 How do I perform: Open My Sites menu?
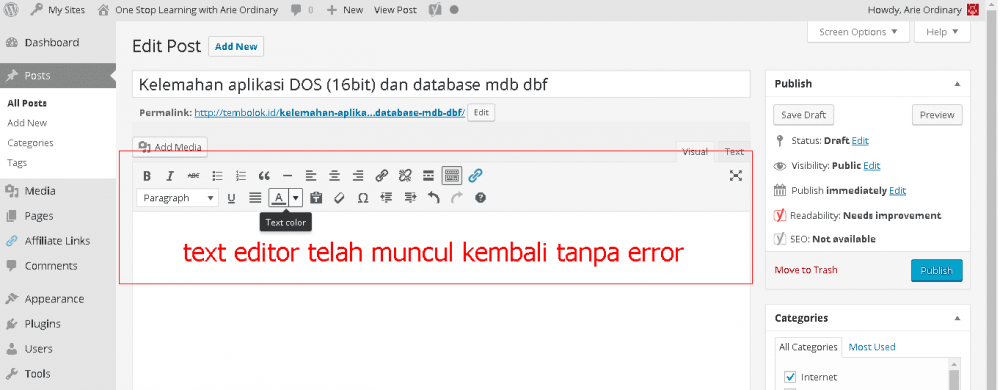tap(57, 10)
